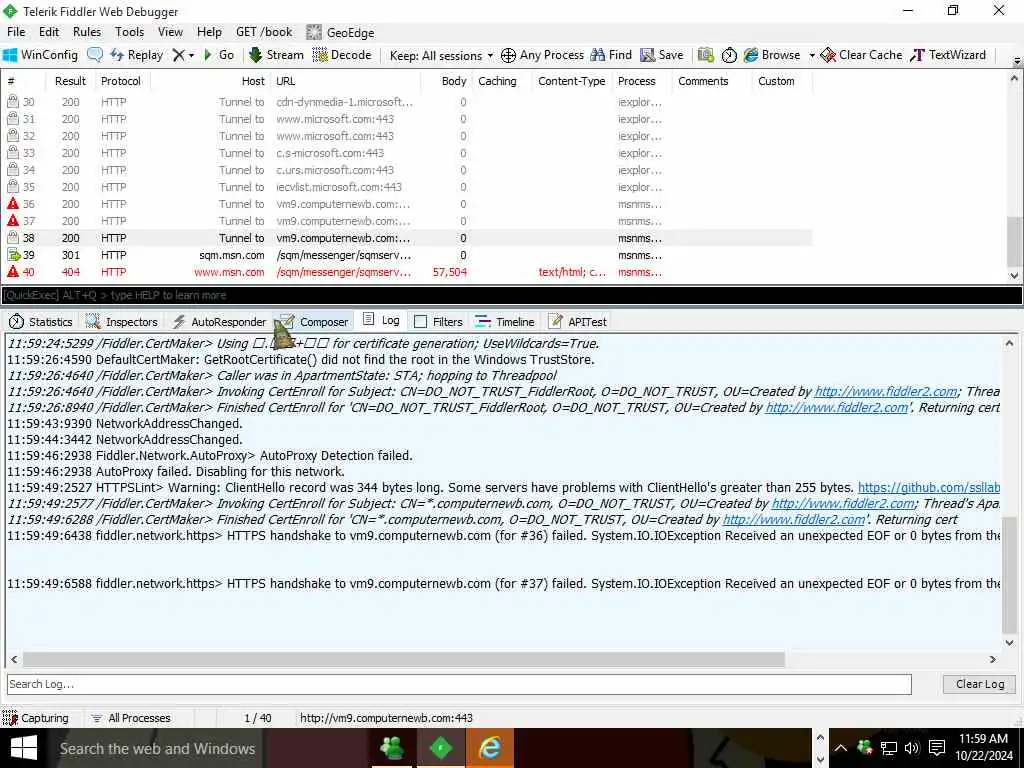Open Keep: All sessions dropdown
Image resolution: width=1024 pixels, height=768 pixels.
pyautogui.click(x=441, y=56)
